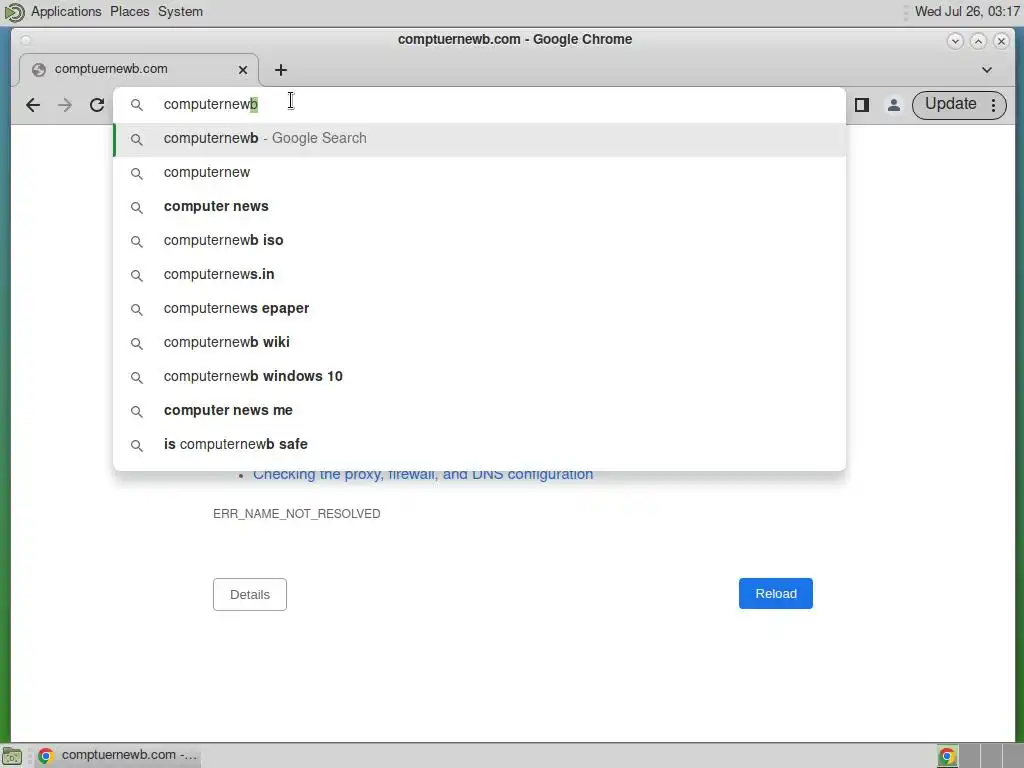Click the address bar magnifier icon
This screenshot has height=768, width=1024.
click(136, 104)
